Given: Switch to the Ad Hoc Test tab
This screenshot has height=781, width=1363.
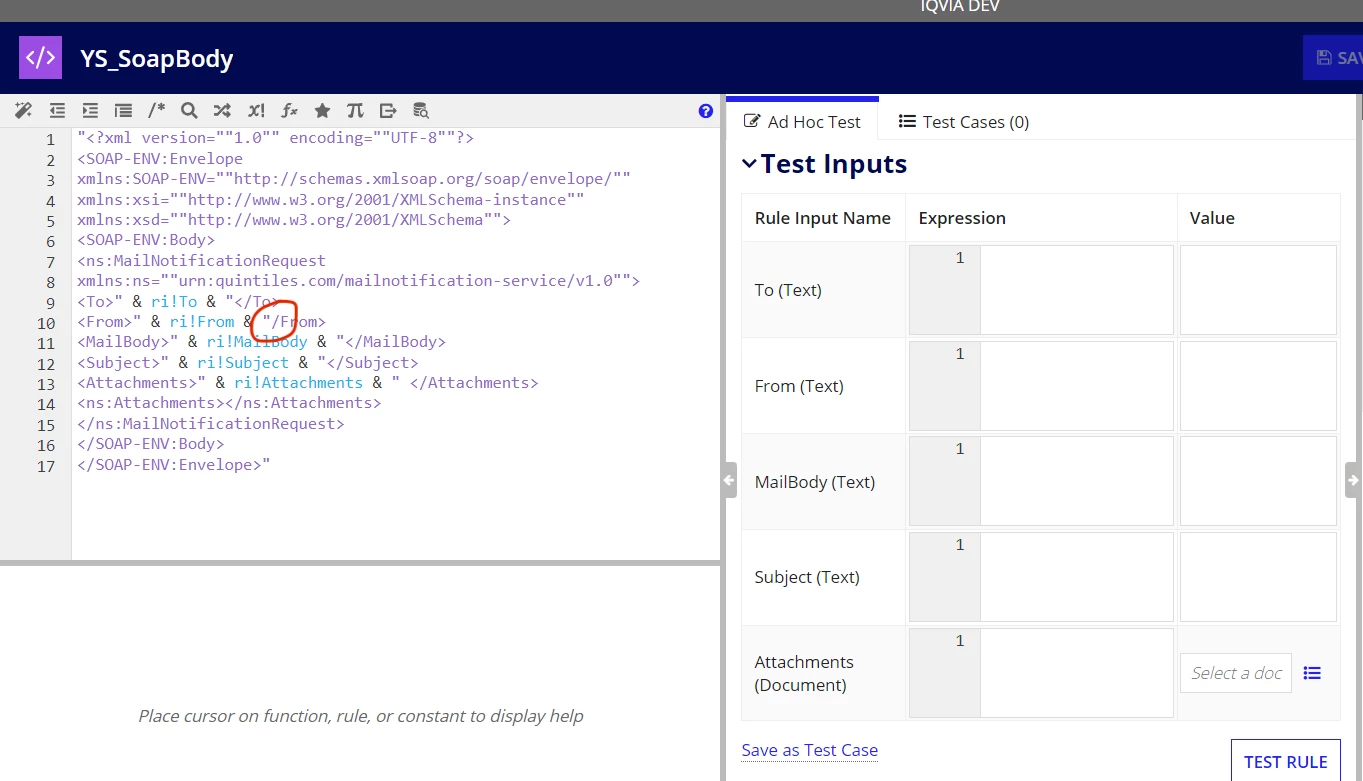Looking at the screenshot, I should 802,122.
